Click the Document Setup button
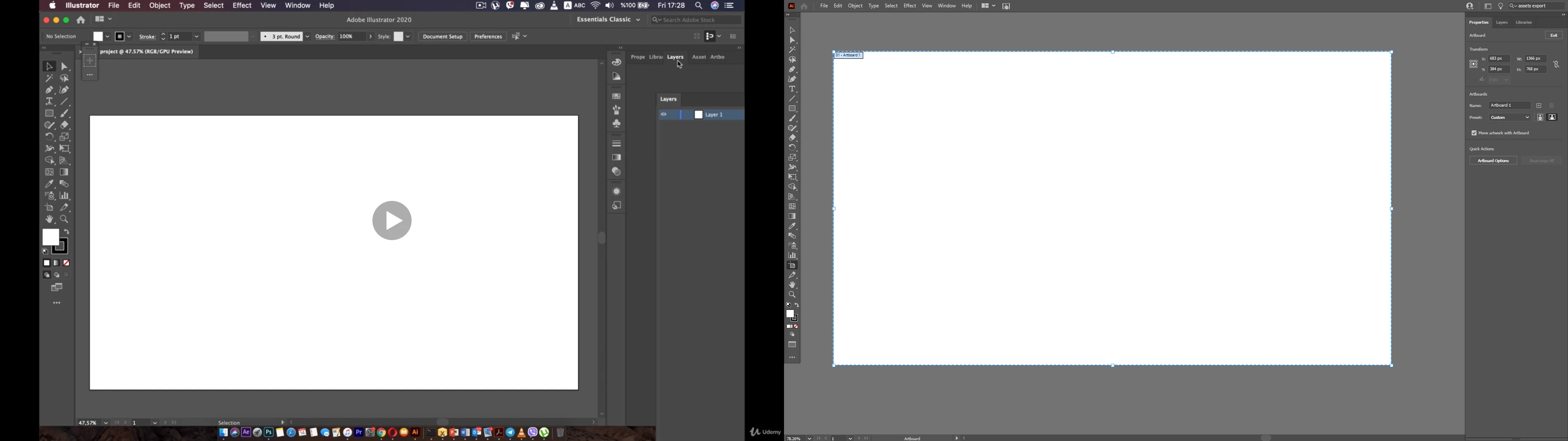Viewport: 1568px width, 441px height. [x=442, y=37]
